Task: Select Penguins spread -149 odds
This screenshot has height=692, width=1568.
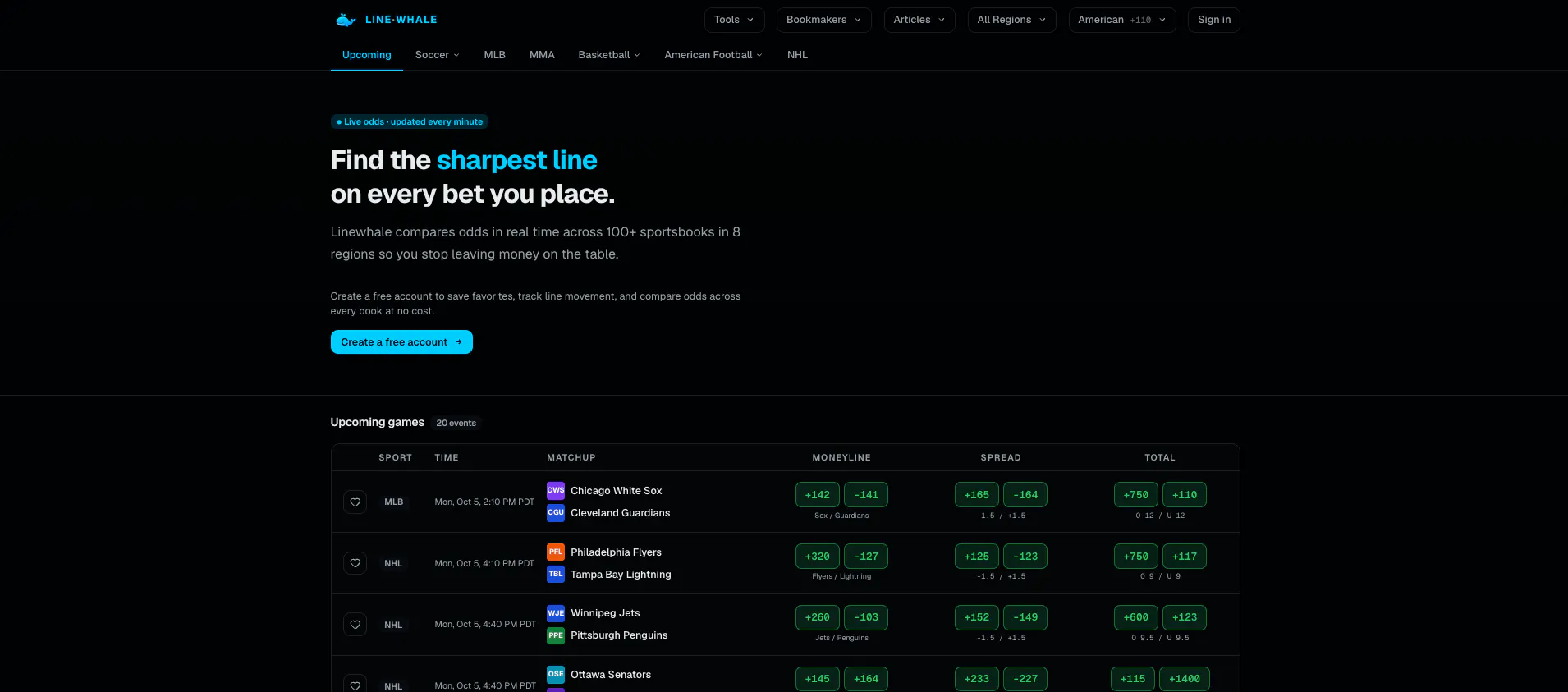Action: (1025, 617)
